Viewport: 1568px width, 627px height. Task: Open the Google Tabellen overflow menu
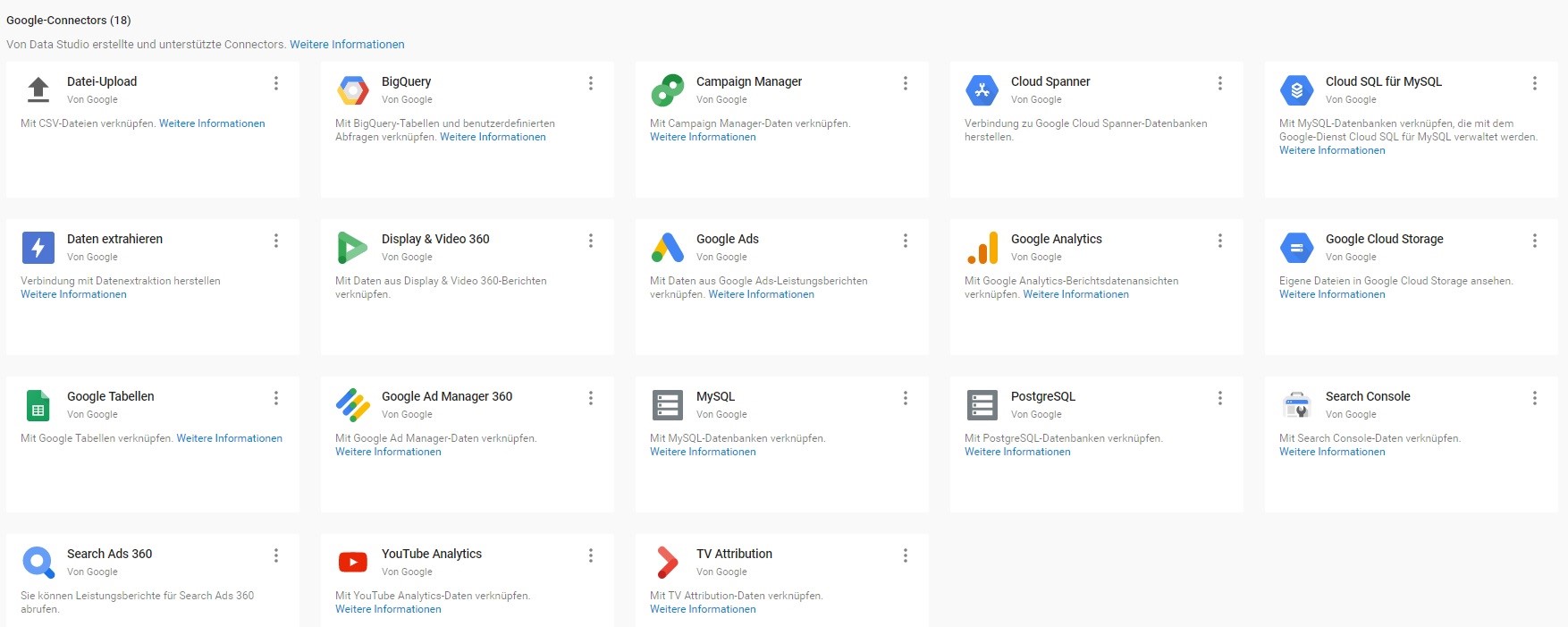point(276,398)
